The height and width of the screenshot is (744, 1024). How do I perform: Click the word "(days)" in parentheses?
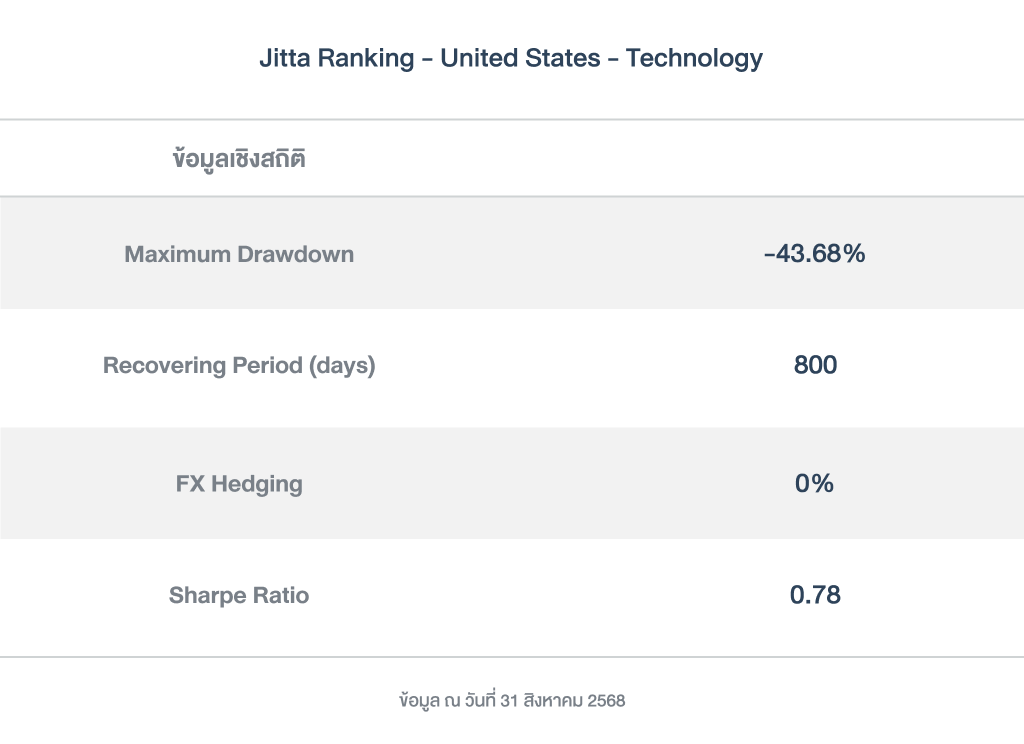pos(342,366)
